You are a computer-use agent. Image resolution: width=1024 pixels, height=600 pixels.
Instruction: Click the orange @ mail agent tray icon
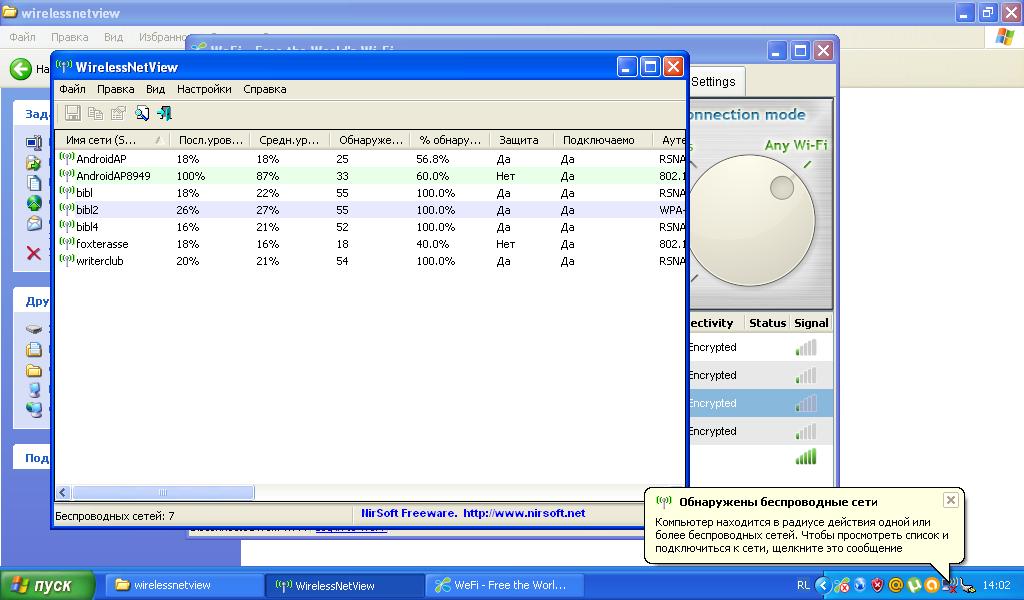pyautogui.click(x=895, y=585)
